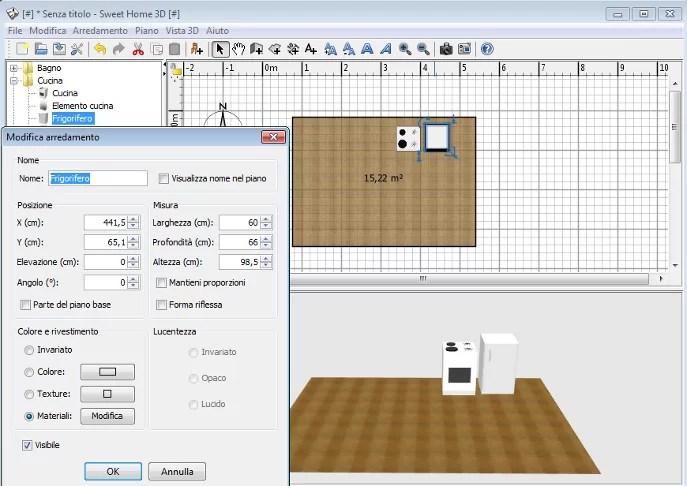The height and width of the screenshot is (486, 687).
Task: Click the Zoom in magnifier icon
Action: pos(405,49)
